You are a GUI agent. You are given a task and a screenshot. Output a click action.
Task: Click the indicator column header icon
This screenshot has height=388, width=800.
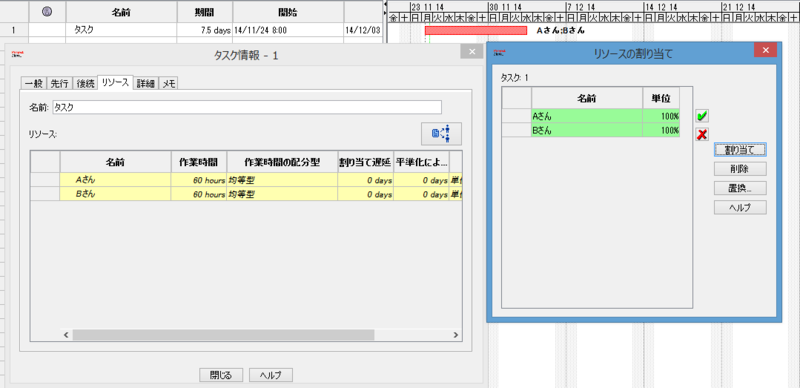[x=47, y=11]
